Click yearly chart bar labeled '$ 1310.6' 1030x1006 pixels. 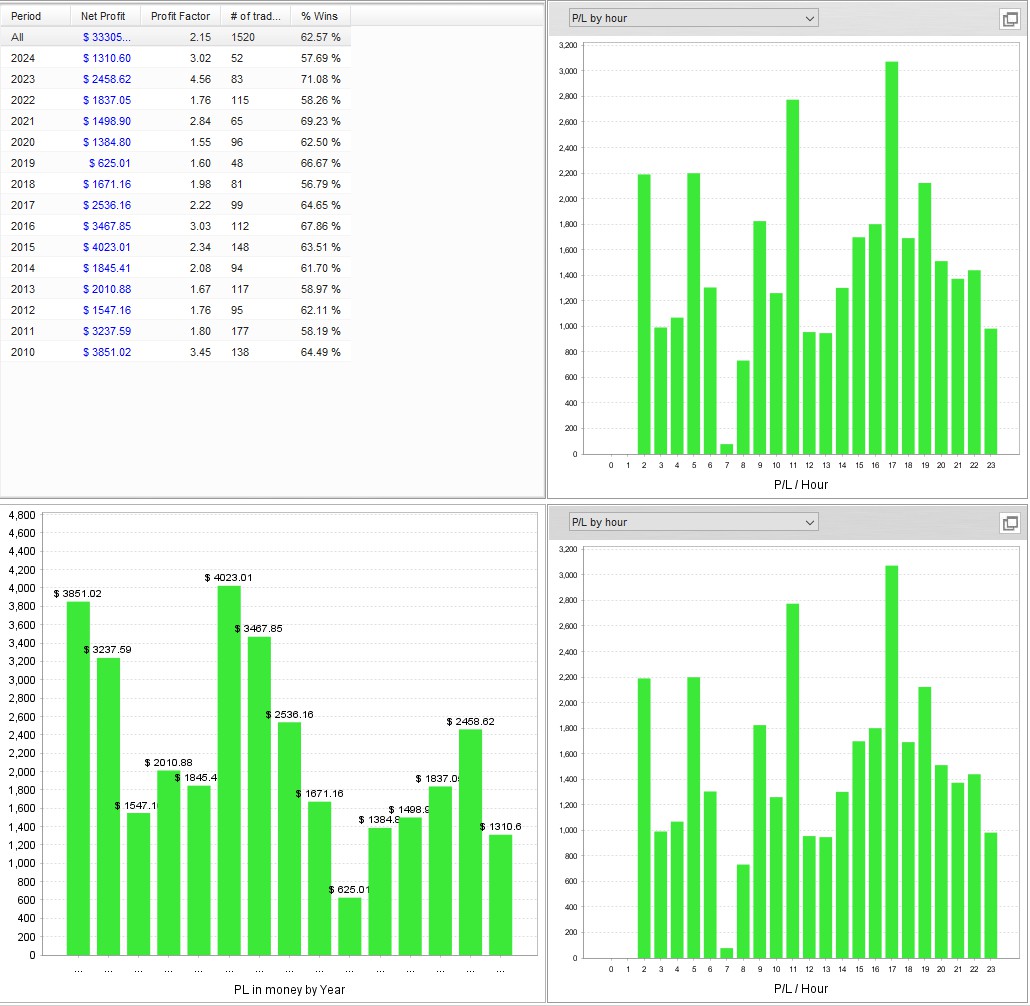(501, 895)
